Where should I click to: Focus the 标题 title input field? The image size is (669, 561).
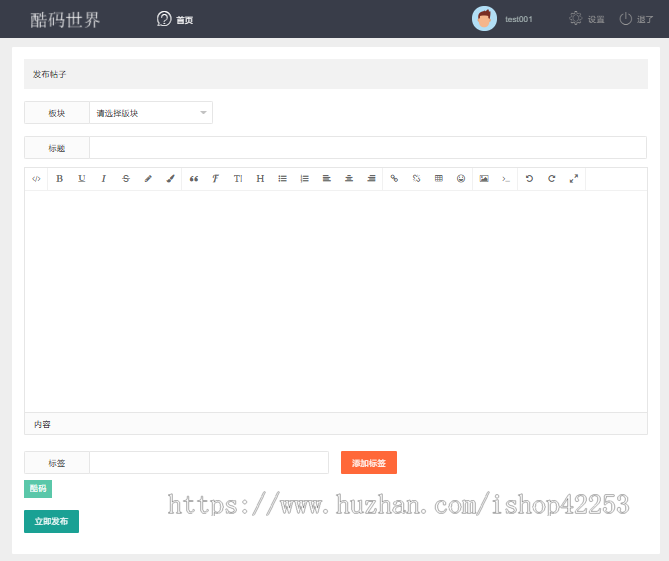[x=368, y=148]
